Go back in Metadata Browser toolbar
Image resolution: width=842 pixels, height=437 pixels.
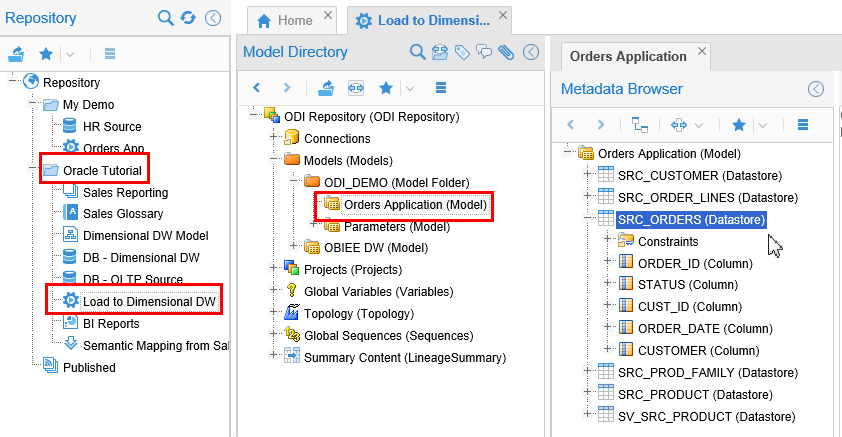pos(570,125)
